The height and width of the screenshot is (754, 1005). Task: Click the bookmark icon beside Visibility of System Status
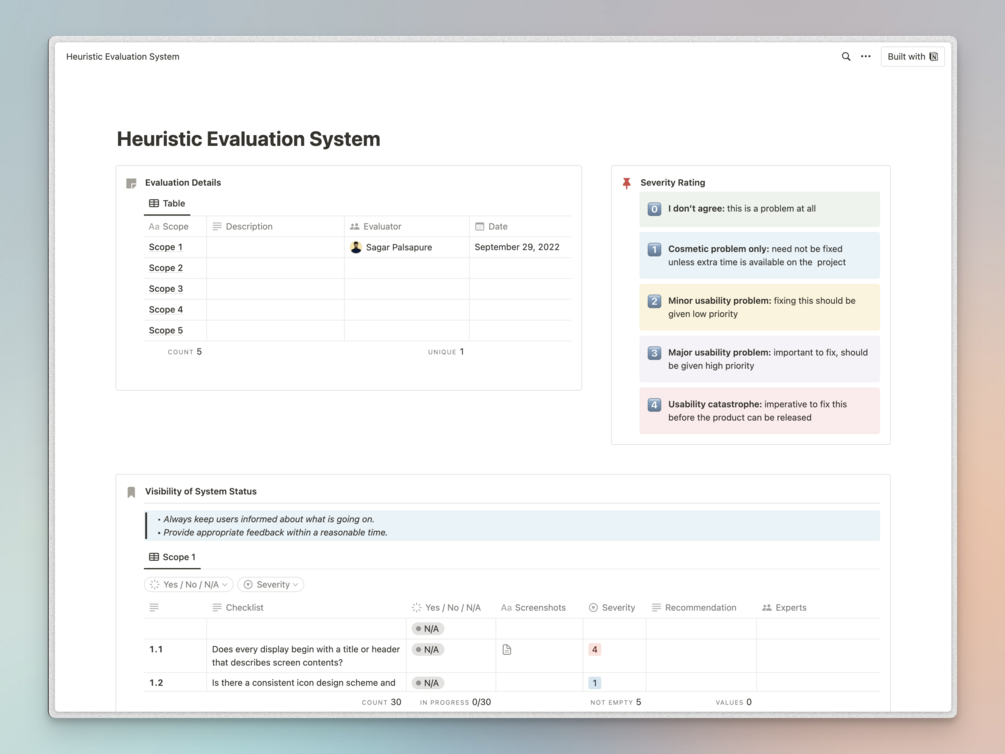coord(131,491)
